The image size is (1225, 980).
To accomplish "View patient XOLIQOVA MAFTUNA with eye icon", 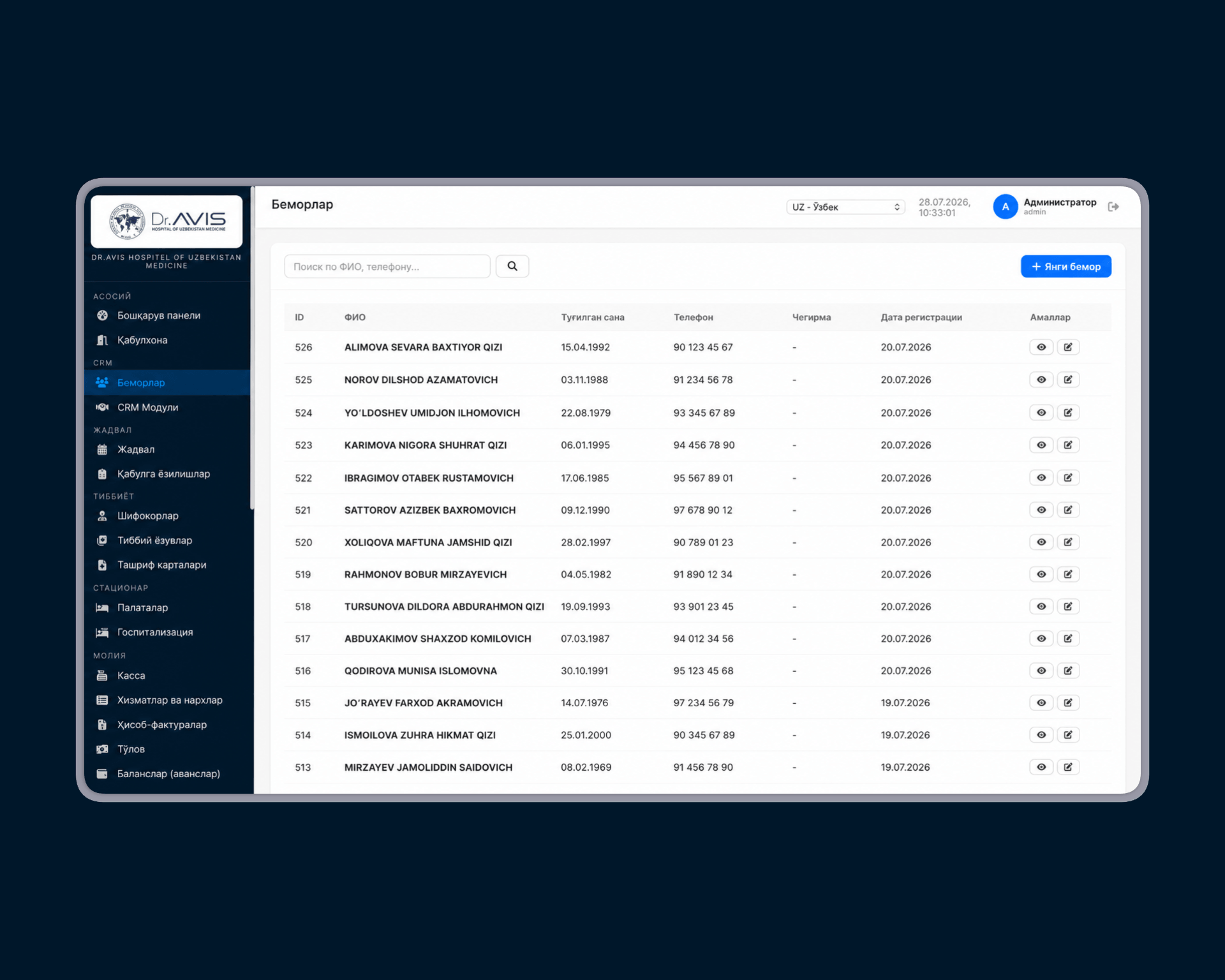I will 1041,542.
